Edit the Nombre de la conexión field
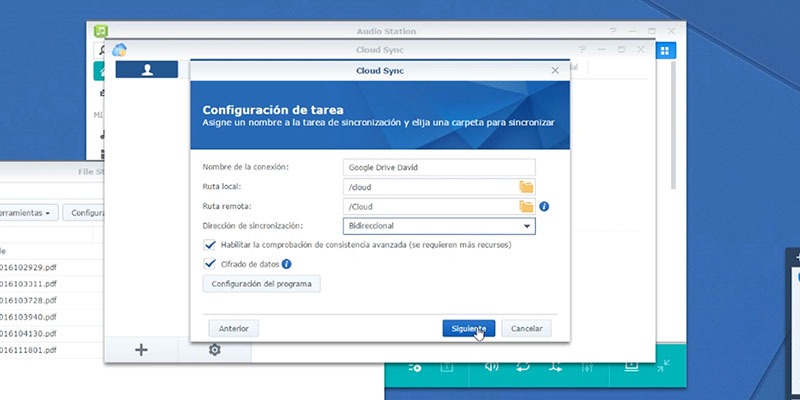The width and height of the screenshot is (800, 400). [439, 167]
